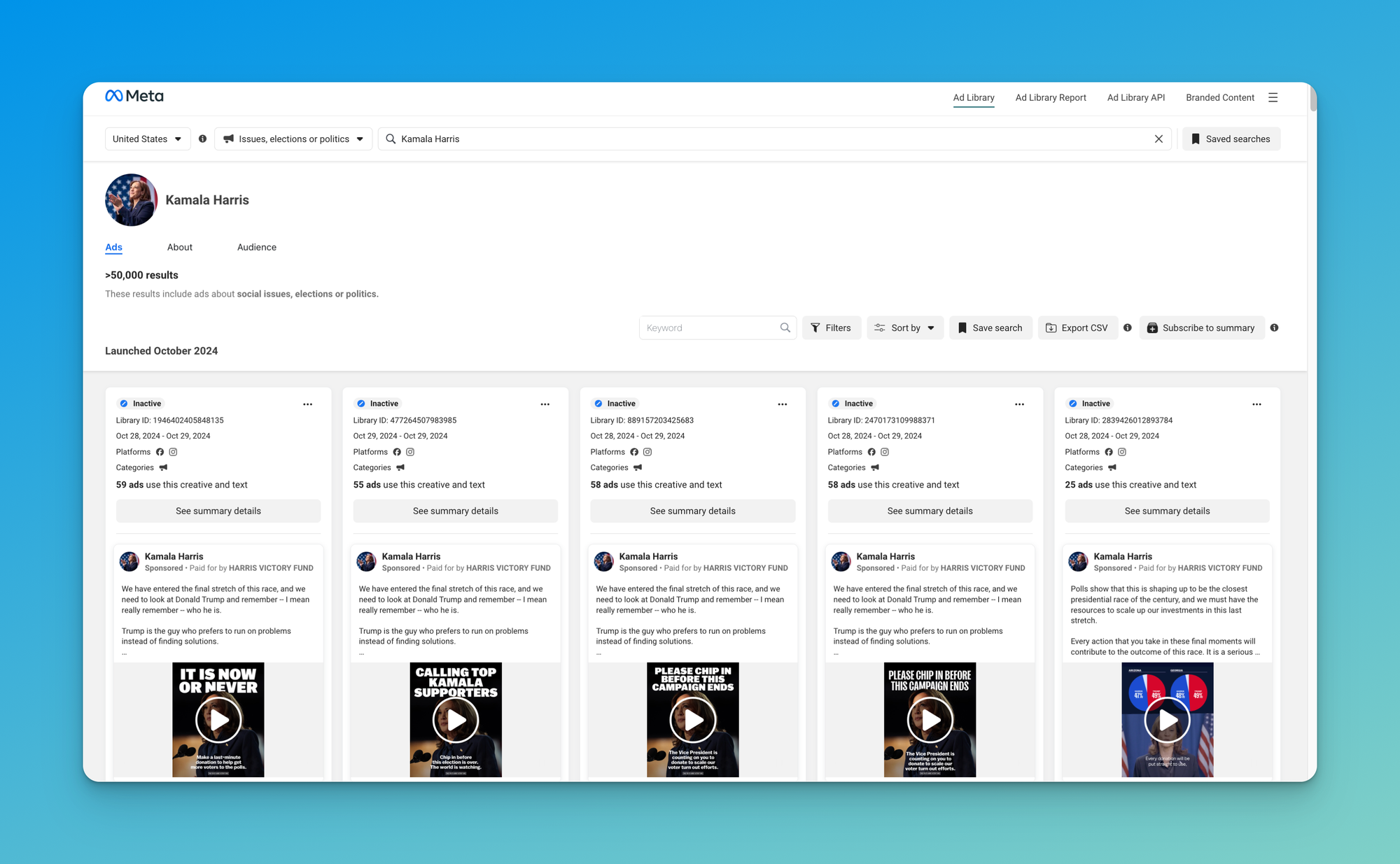Open Issues, elections or politics dropdown
Image resolution: width=1400 pixels, height=864 pixels.
(x=293, y=139)
